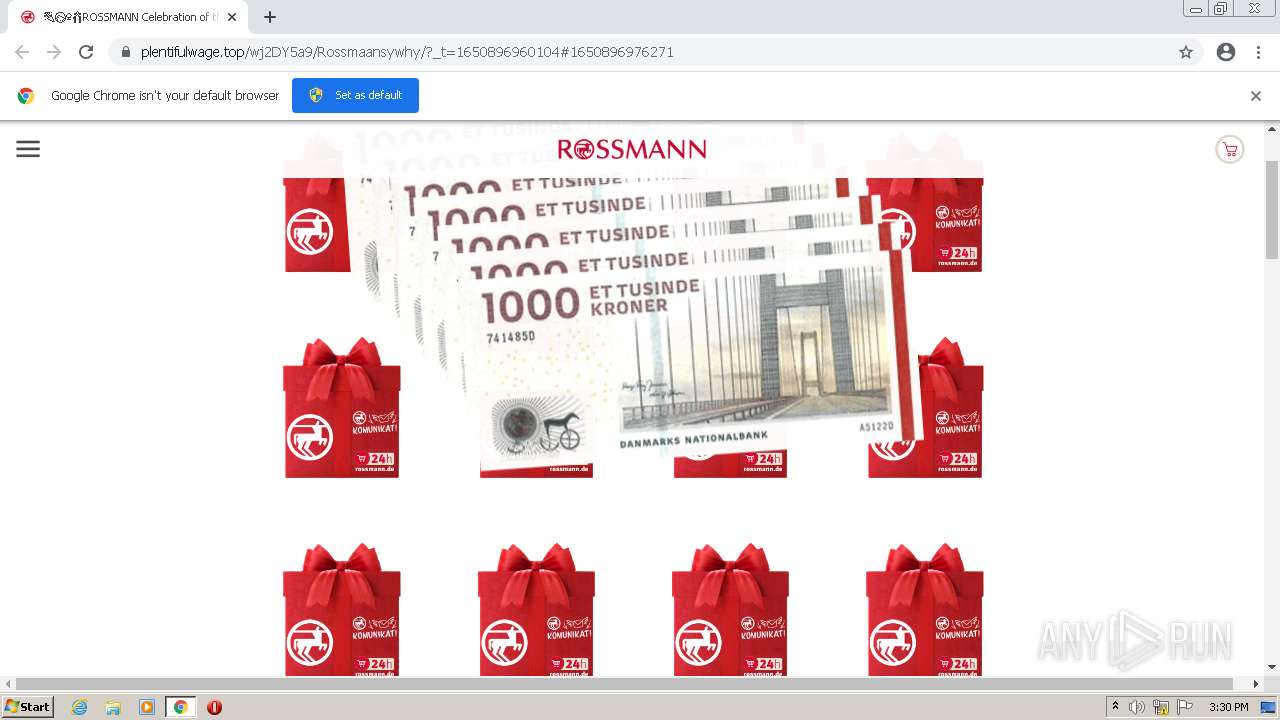
Task: Open the media player taskbar icon
Action: [147, 707]
